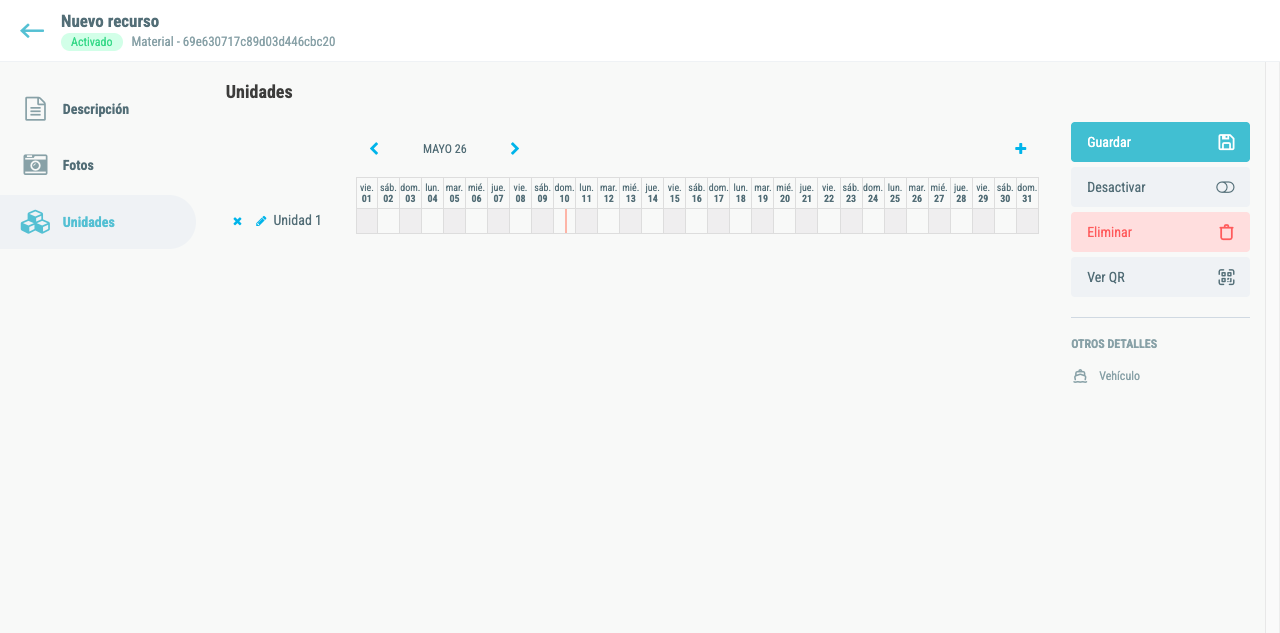The image size is (1280, 633).
Task: Select the mié. 13 cell for Unidad 1
Action: [x=630, y=221]
